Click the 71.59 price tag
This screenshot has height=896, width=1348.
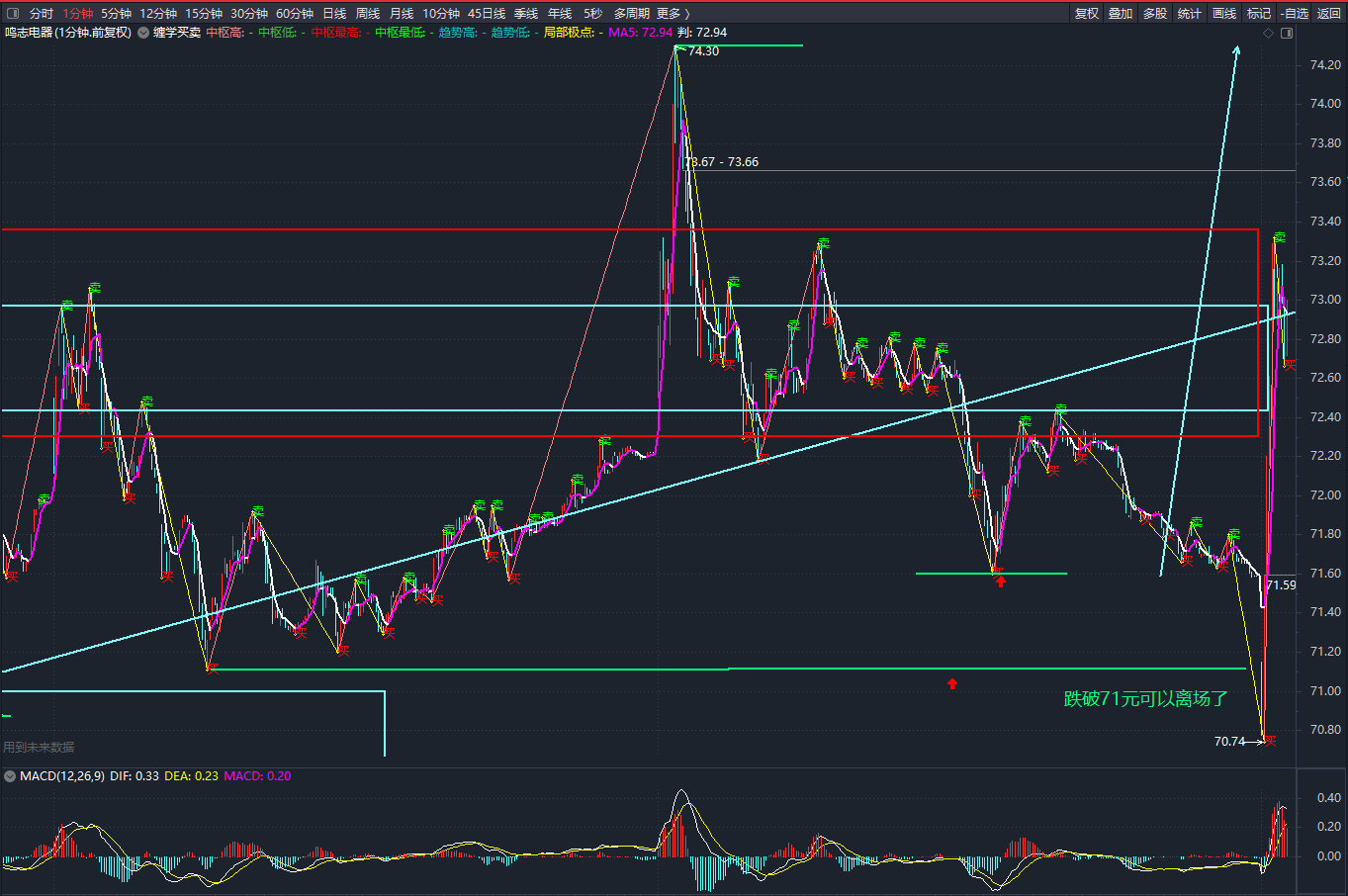(x=1281, y=585)
